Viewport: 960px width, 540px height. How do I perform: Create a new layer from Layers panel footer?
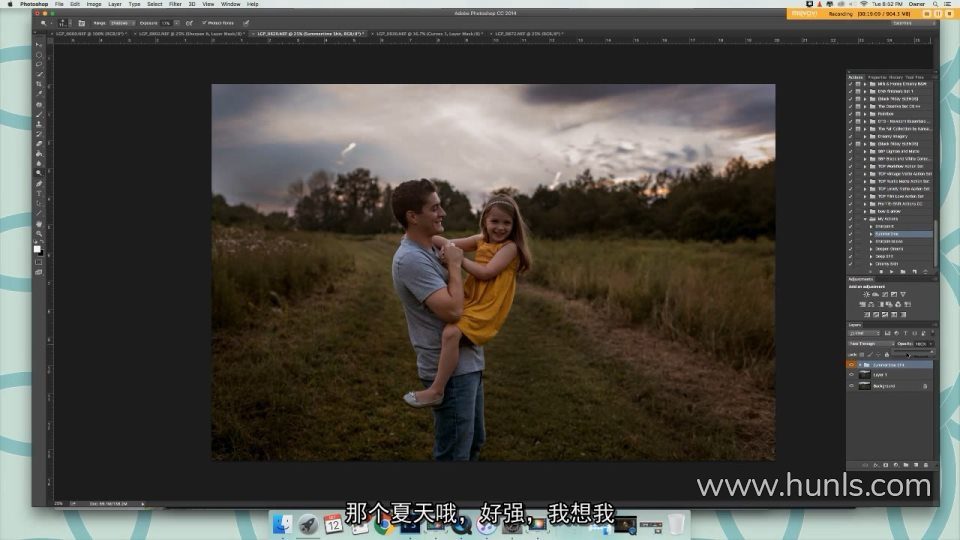(916, 465)
